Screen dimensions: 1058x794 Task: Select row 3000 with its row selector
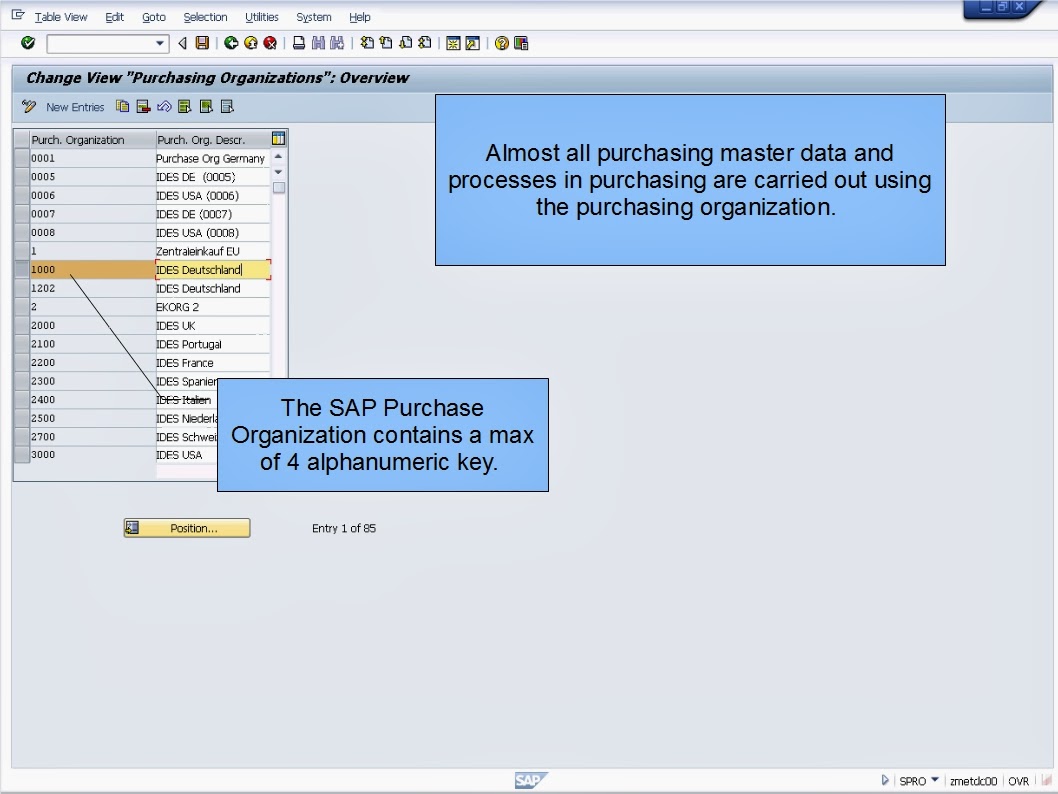(22, 455)
